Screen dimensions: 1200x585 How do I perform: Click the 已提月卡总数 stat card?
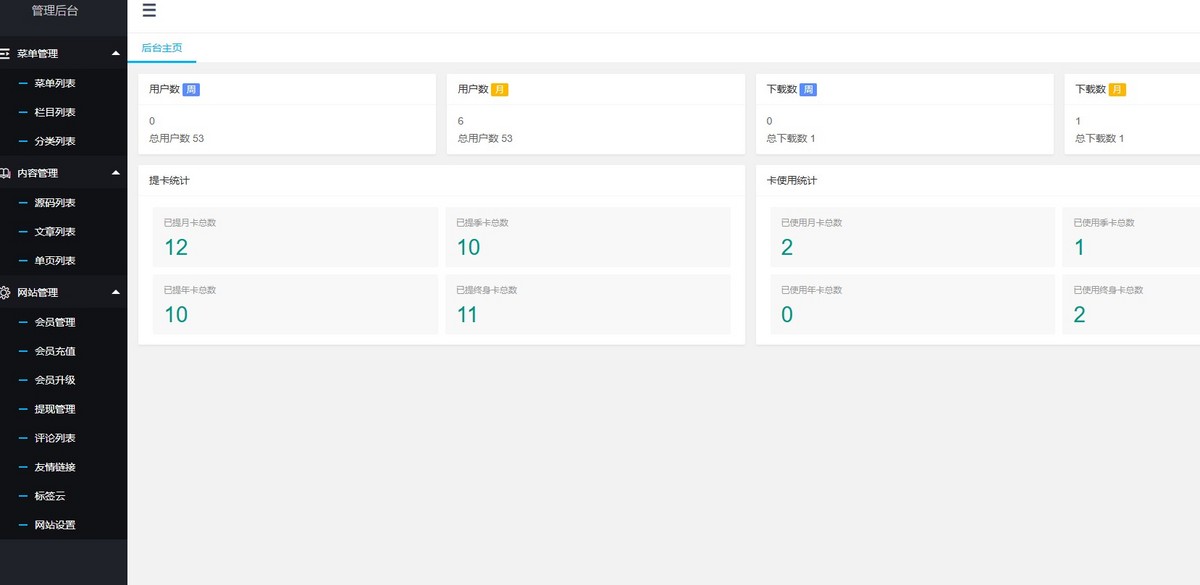294,237
